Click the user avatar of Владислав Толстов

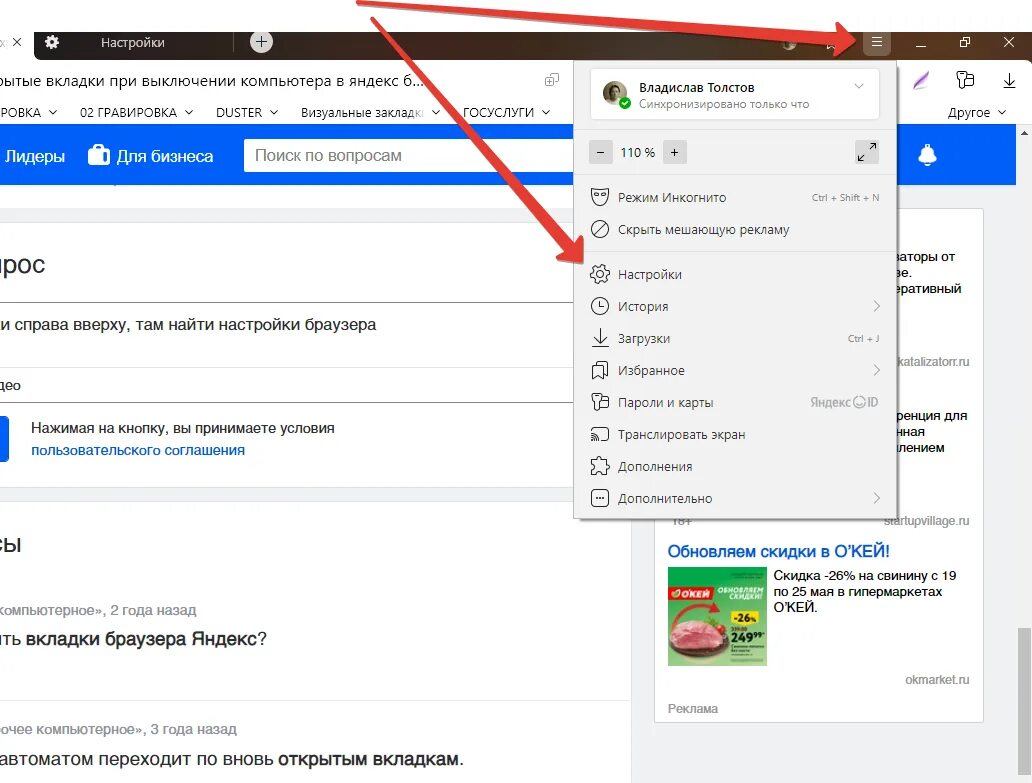(x=615, y=94)
